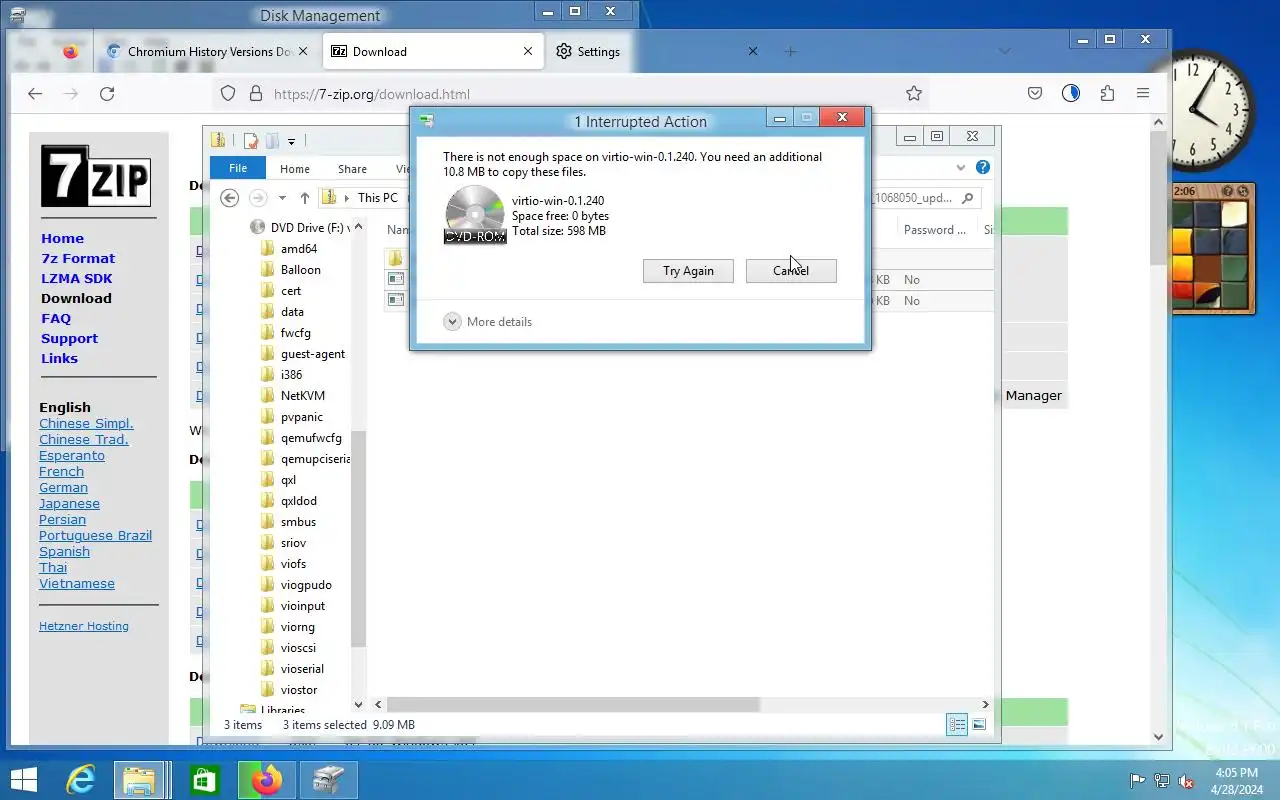Switch to Chromium History Versions tab
The height and width of the screenshot is (800, 1280).
(210, 52)
